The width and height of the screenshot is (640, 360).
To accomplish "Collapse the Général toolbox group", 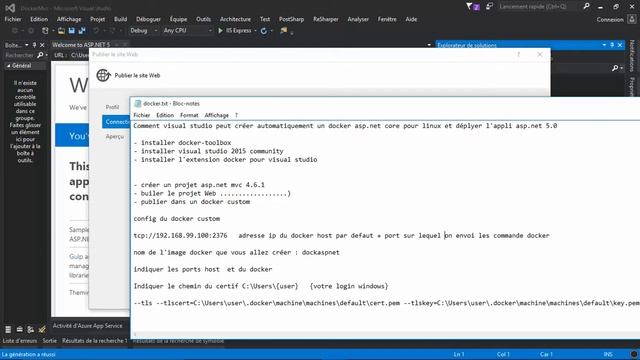I will [x=8, y=66].
